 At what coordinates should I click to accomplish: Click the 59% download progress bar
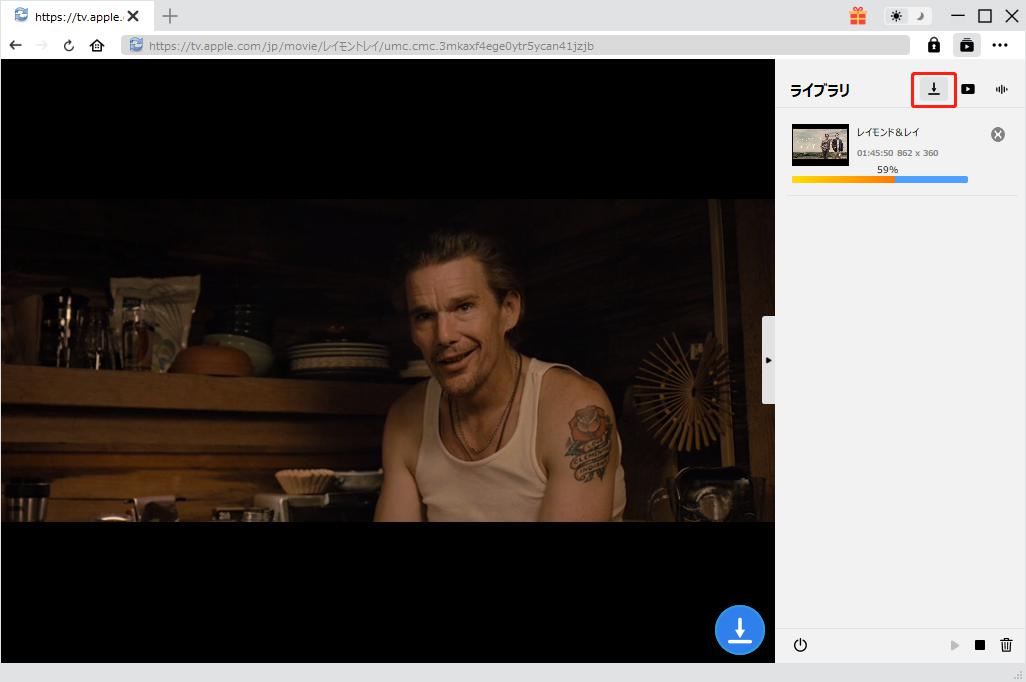[x=879, y=179]
